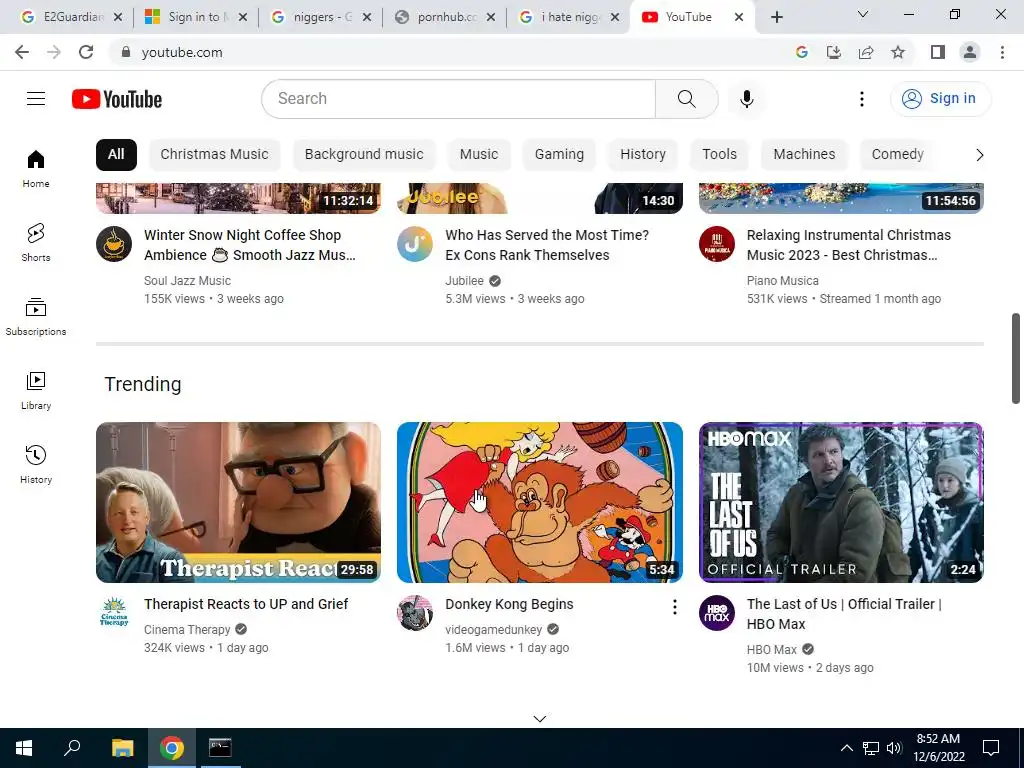
Task: View site info via the padlock
Action: 126,52
